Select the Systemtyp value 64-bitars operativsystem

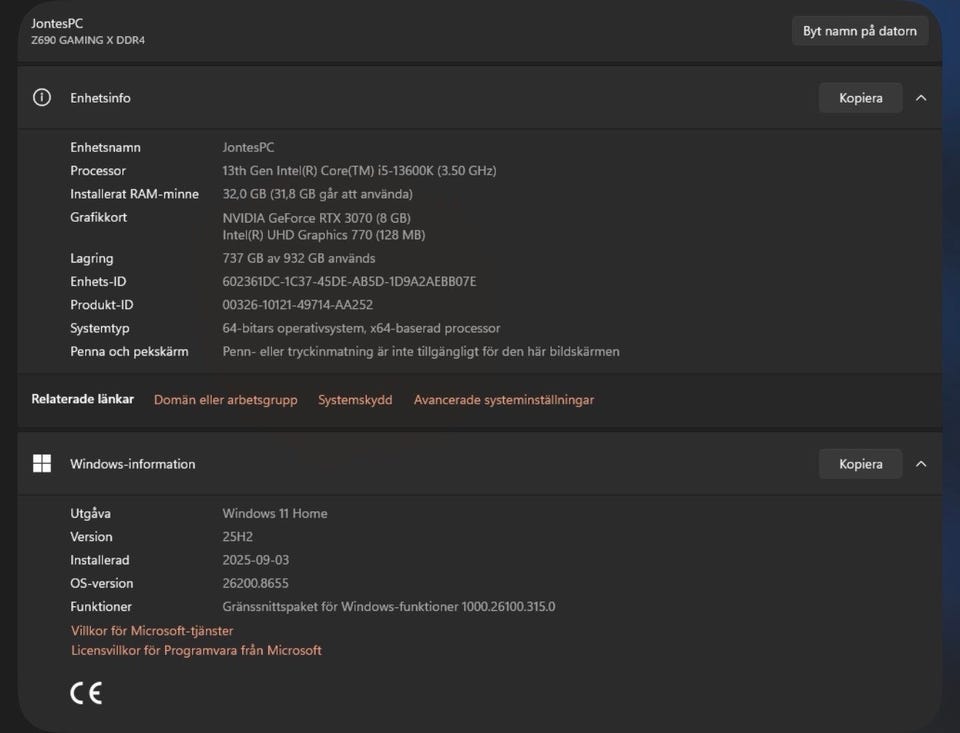pyautogui.click(x=361, y=328)
